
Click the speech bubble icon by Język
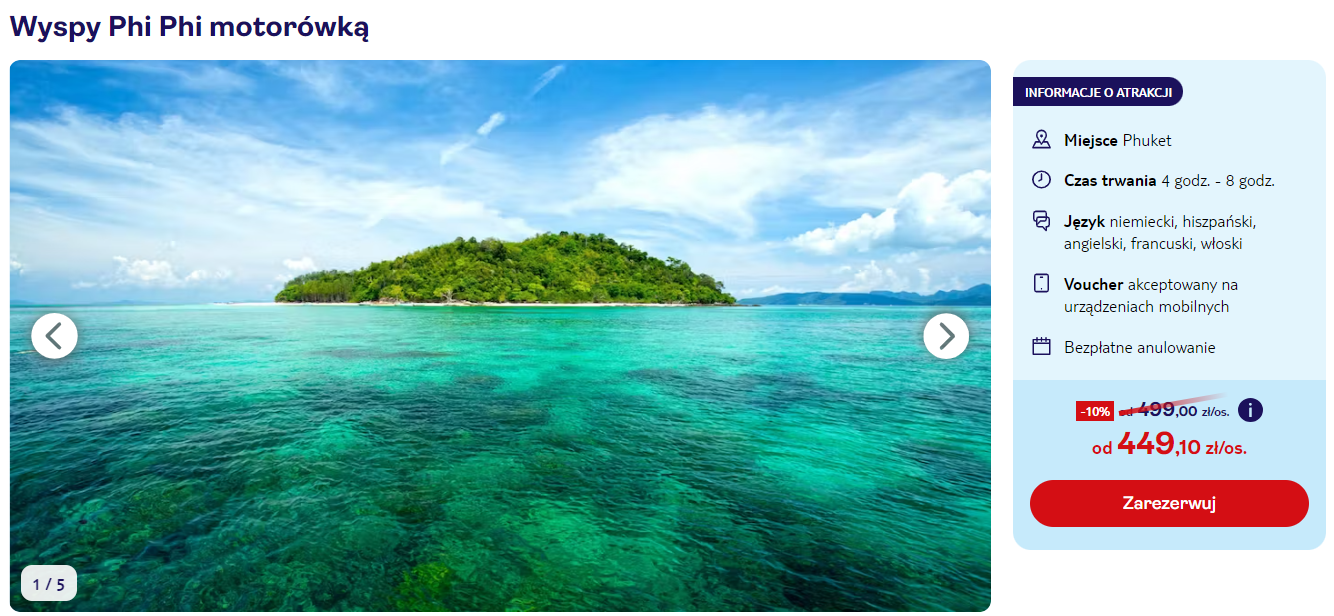(1042, 221)
